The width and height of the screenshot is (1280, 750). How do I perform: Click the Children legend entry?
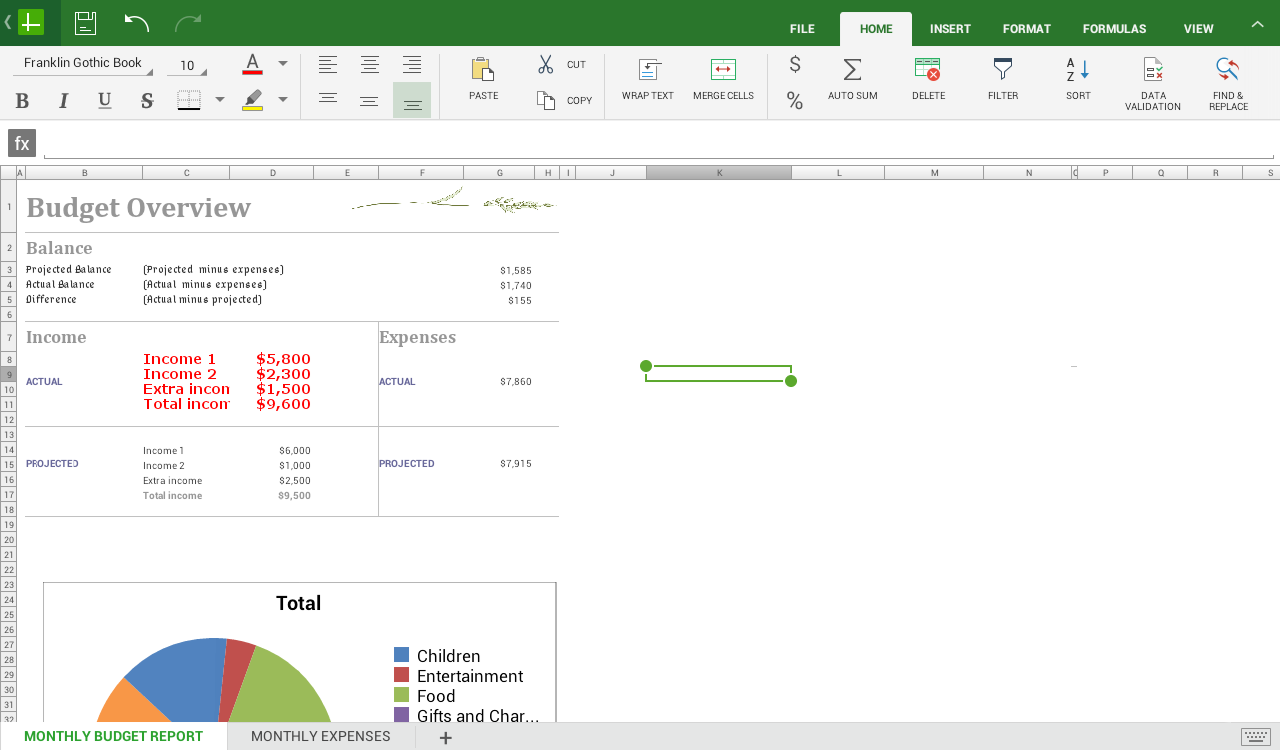click(x=437, y=656)
